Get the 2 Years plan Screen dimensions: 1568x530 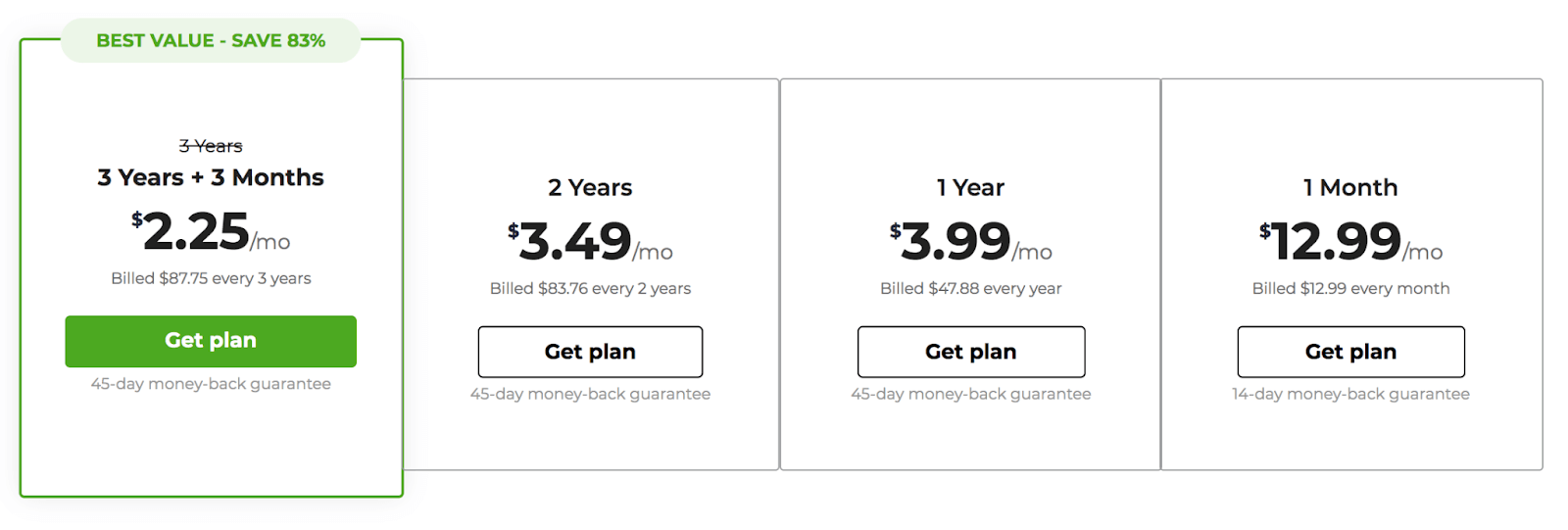(590, 352)
